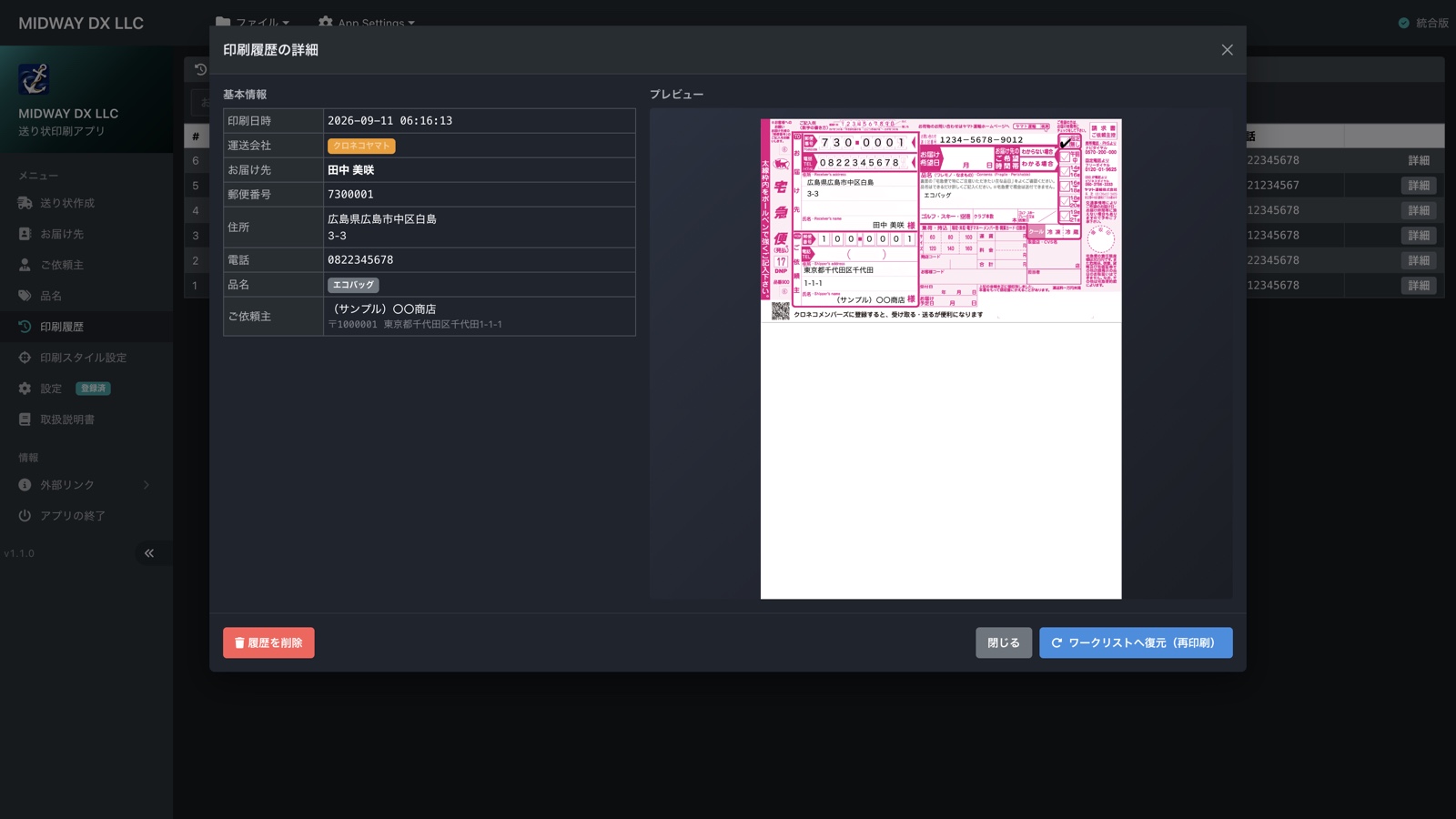Click phone value 0822345678
The image size is (1456, 819).
pyautogui.click(x=360, y=260)
